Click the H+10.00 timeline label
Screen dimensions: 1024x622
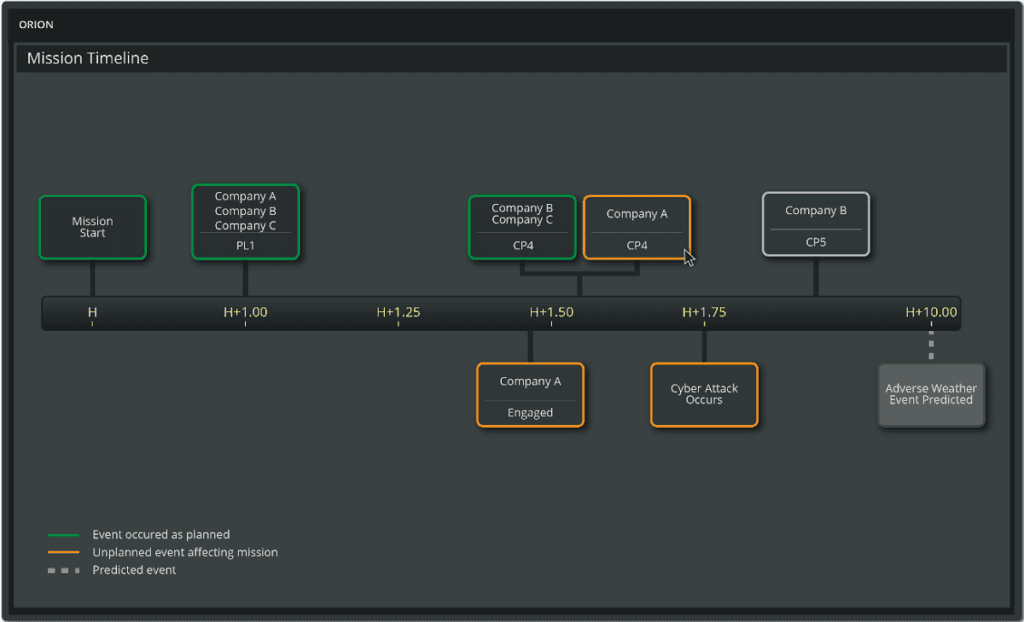(931, 312)
